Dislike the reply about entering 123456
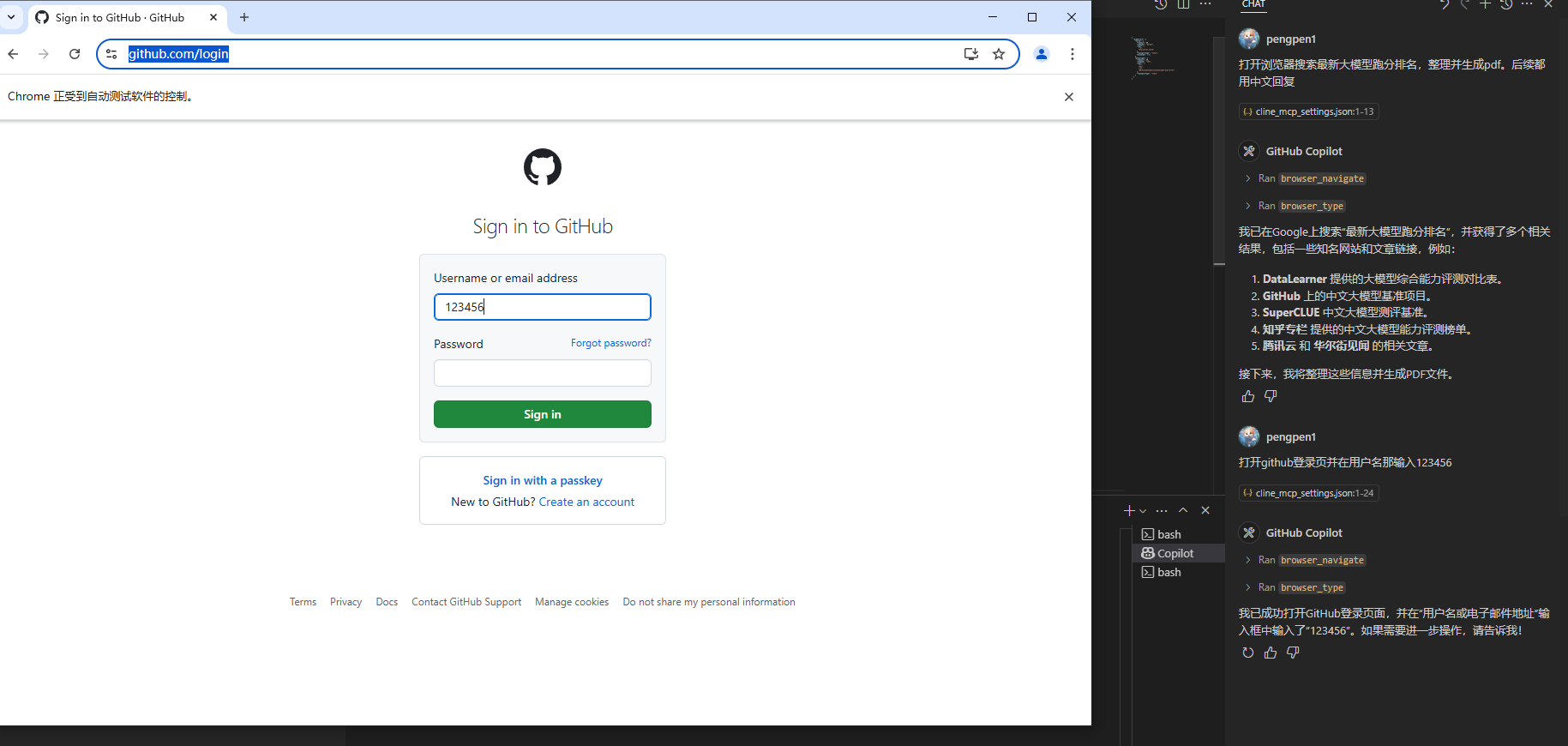This screenshot has height=746, width=1568. coord(1293,653)
